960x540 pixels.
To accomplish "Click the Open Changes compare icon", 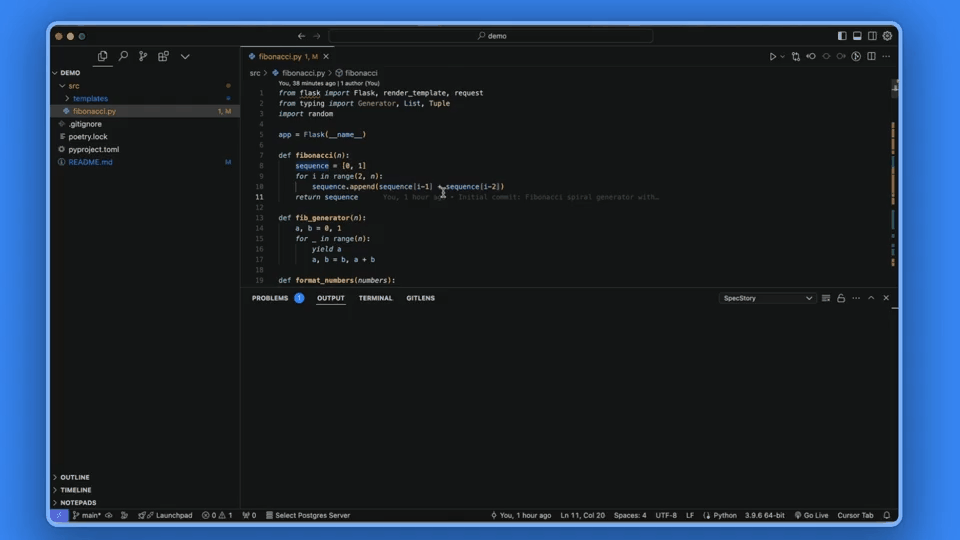I will pyautogui.click(x=796, y=57).
